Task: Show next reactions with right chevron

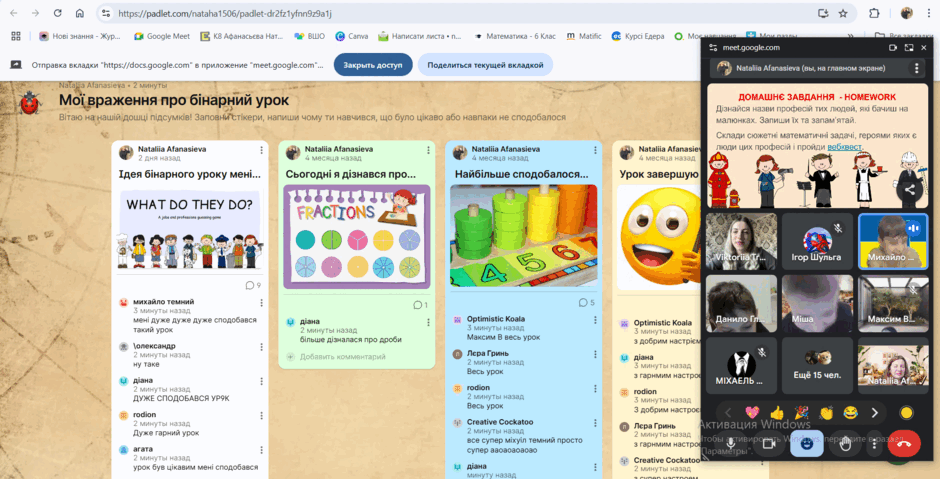Action: pyautogui.click(x=875, y=412)
